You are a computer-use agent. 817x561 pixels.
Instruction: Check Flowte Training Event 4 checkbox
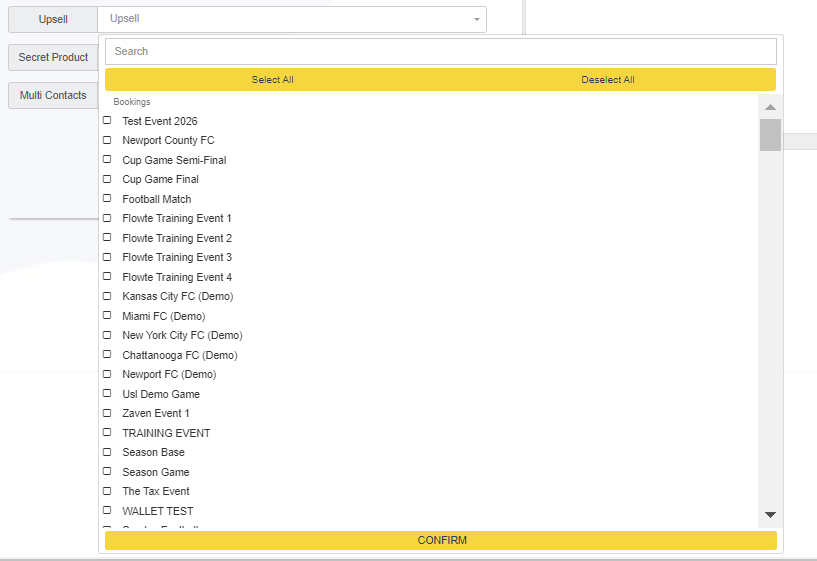point(107,277)
